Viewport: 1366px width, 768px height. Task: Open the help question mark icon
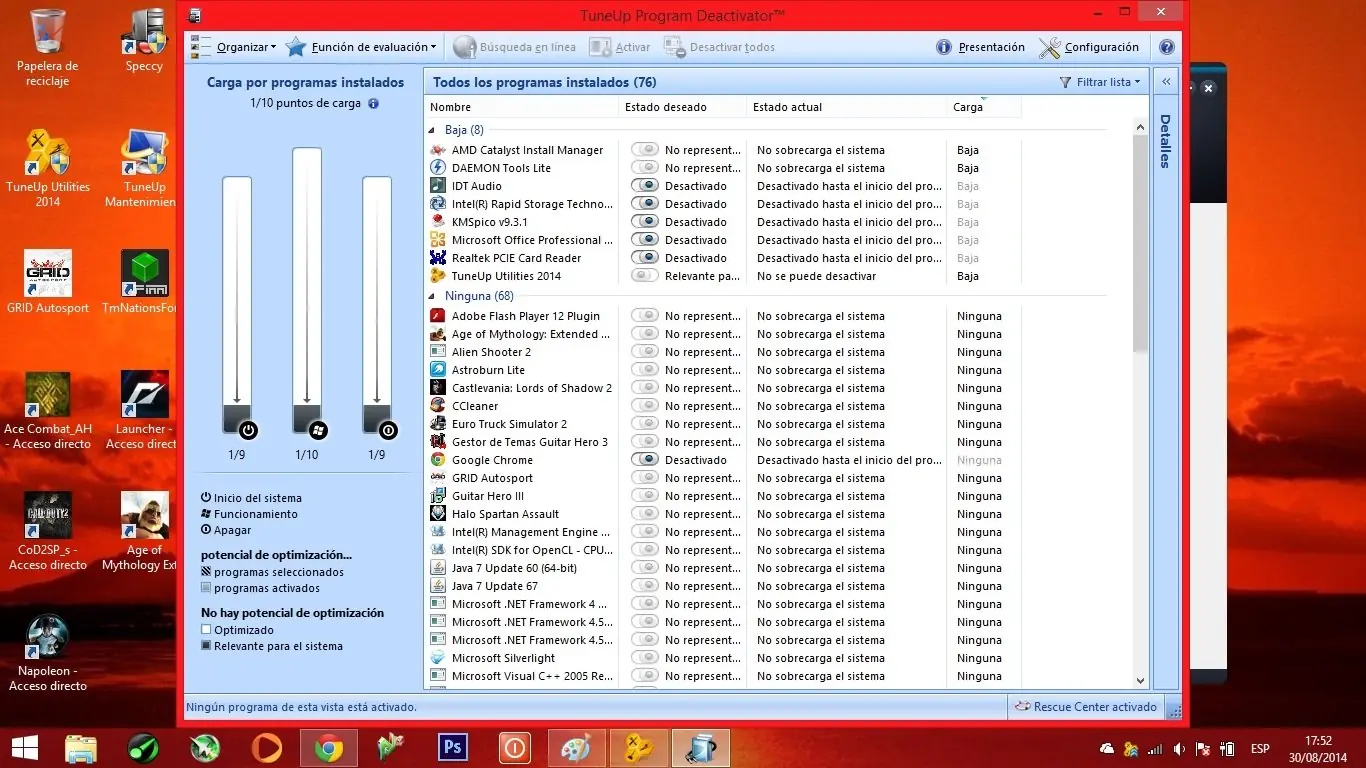click(x=1166, y=47)
